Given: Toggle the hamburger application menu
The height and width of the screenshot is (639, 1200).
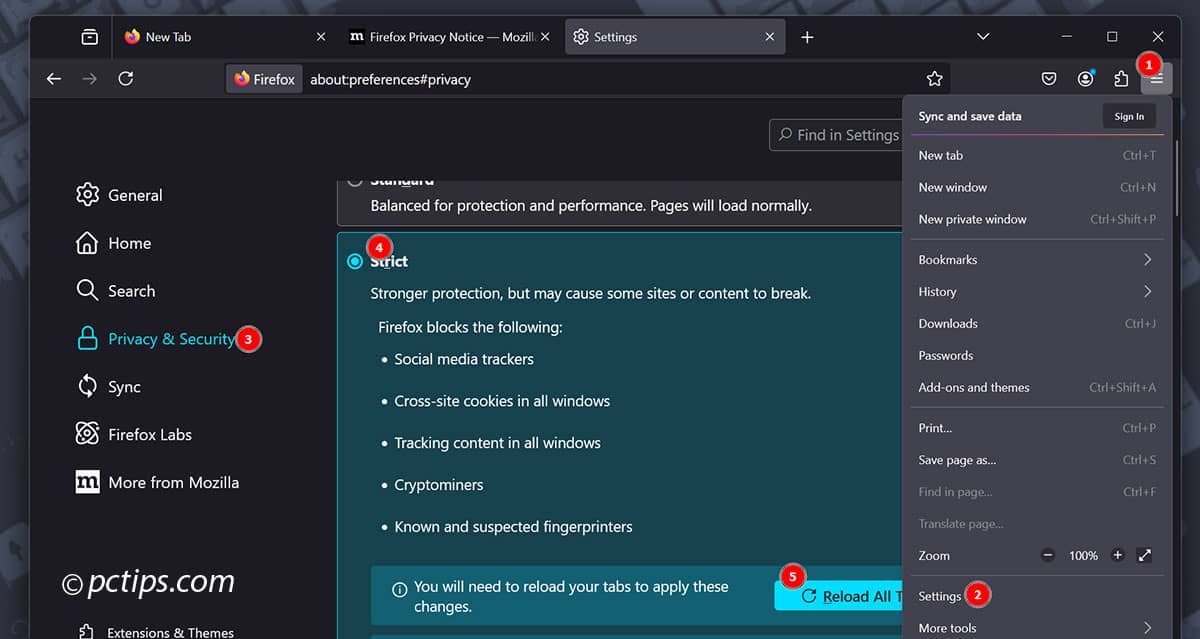Looking at the screenshot, I should 1156,79.
